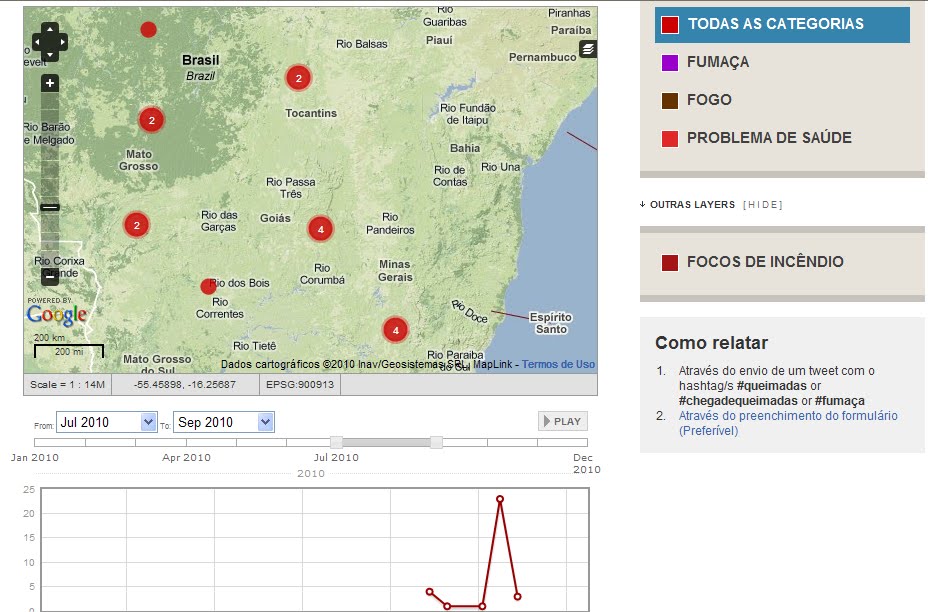Open the To month dropdown showing Sep 2010

(223, 421)
